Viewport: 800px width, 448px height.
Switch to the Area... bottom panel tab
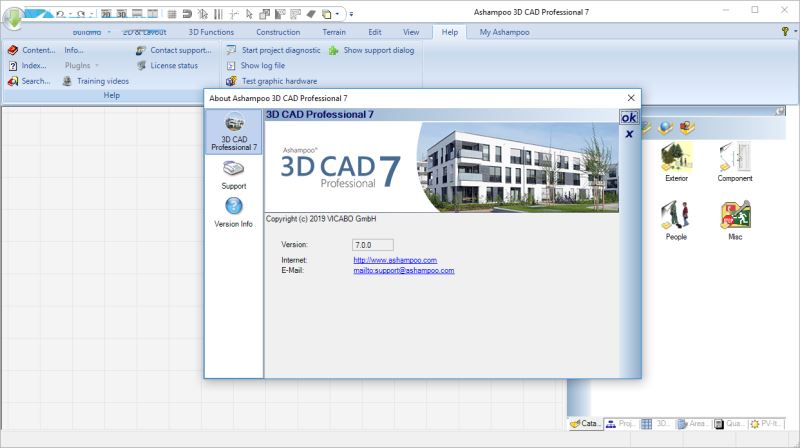click(x=693, y=424)
